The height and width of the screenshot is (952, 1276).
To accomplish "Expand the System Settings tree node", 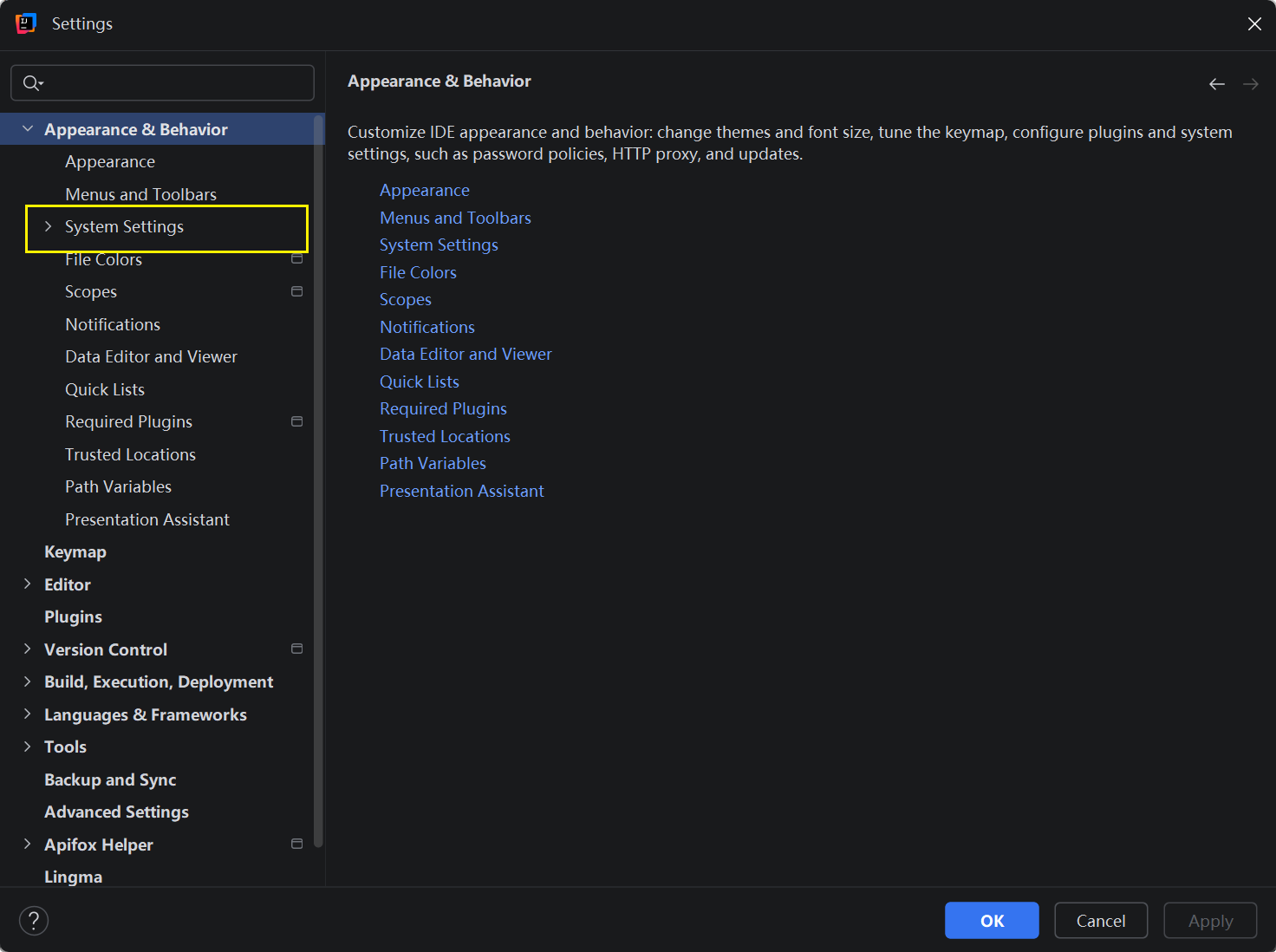I will coord(49,227).
